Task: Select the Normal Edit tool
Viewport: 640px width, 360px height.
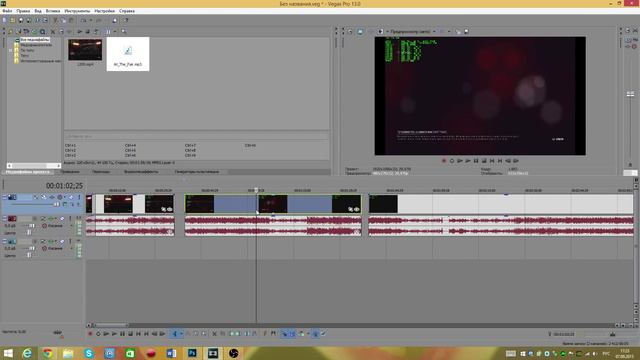Action: (x=175, y=334)
